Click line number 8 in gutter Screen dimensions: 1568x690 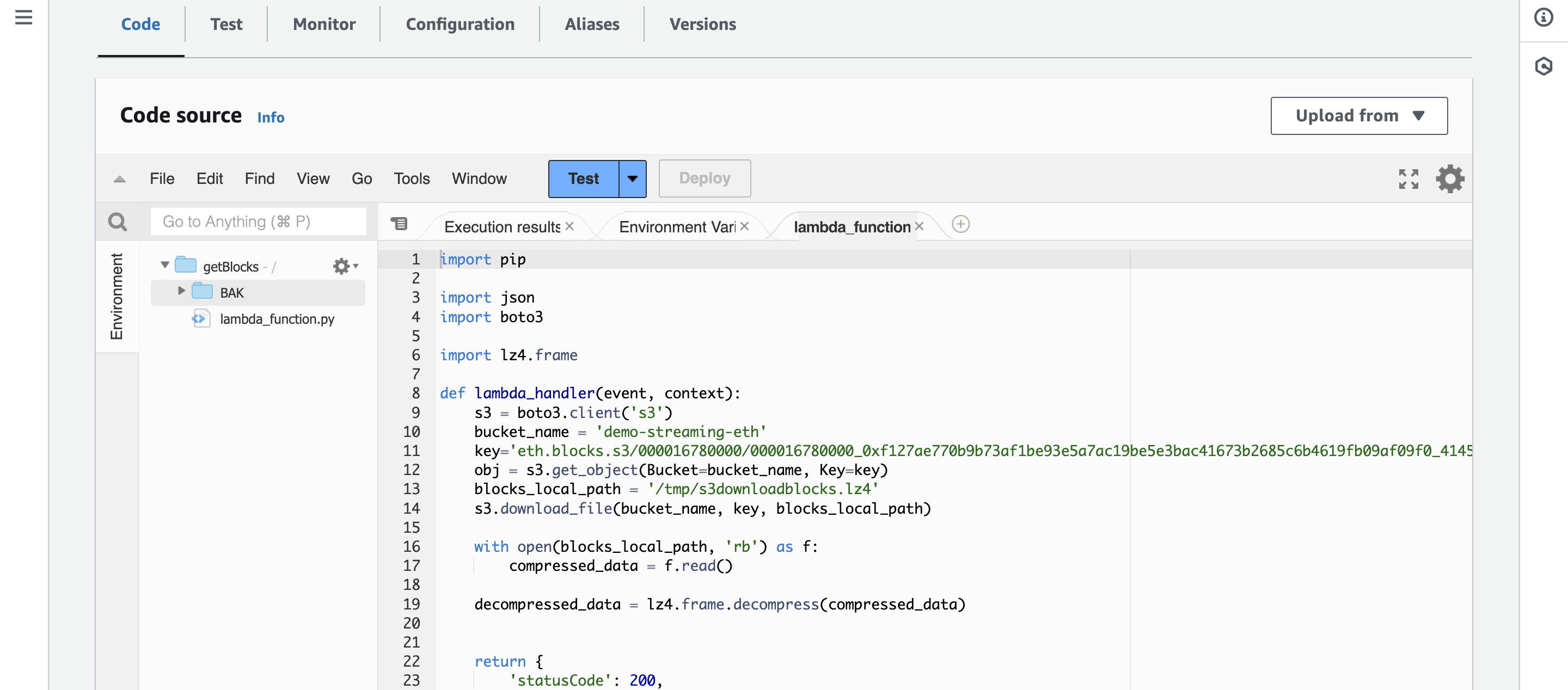(x=416, y=393)
